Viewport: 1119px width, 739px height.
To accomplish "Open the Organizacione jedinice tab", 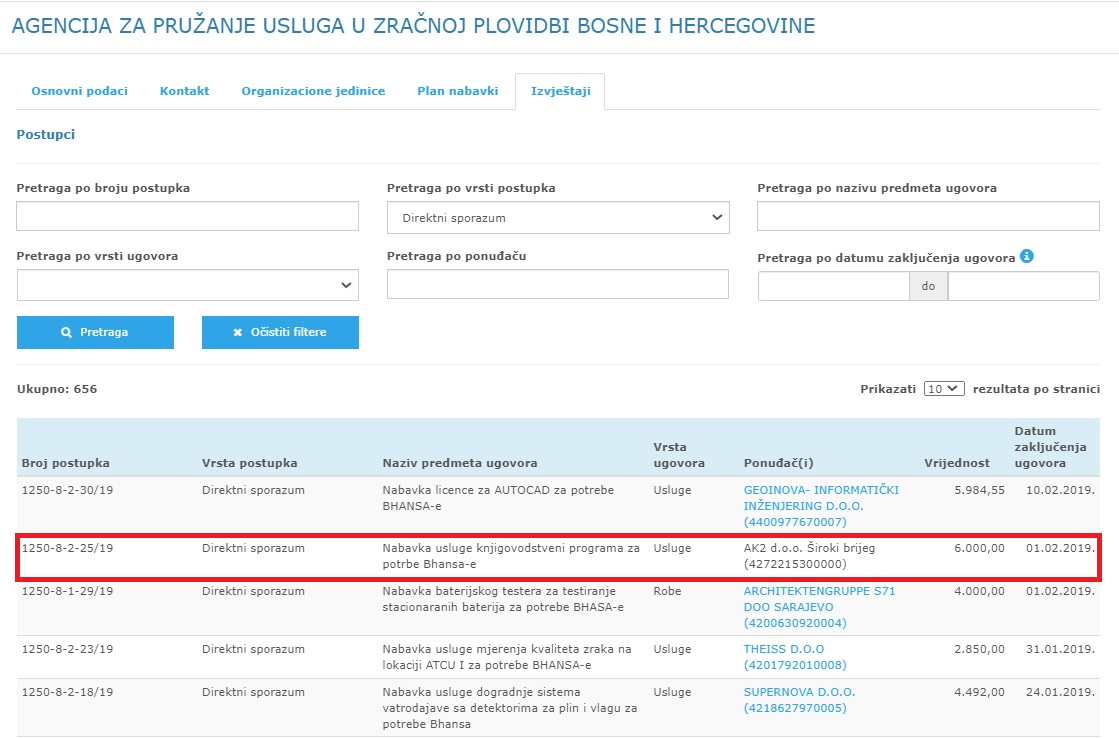I will tap(313, 91).
